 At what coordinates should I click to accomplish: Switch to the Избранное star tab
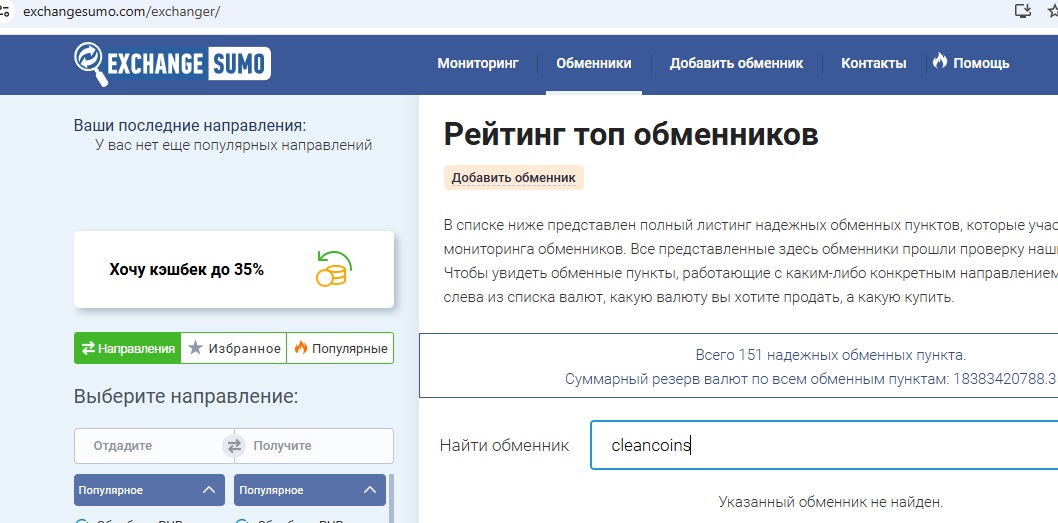(x=234, y=348)
